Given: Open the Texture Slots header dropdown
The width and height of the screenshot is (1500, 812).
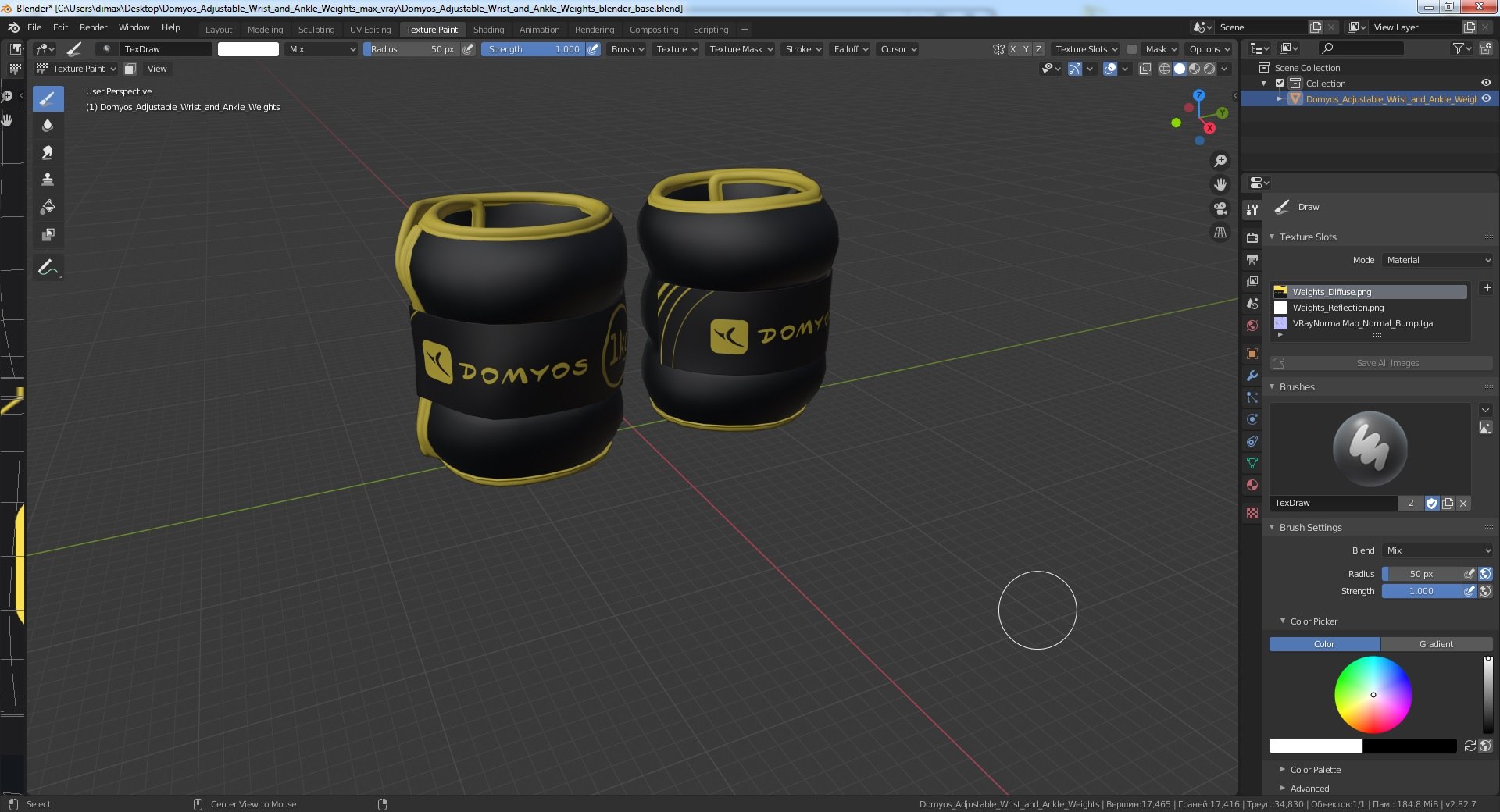Looking at the screenshot, I should 1087,49.
